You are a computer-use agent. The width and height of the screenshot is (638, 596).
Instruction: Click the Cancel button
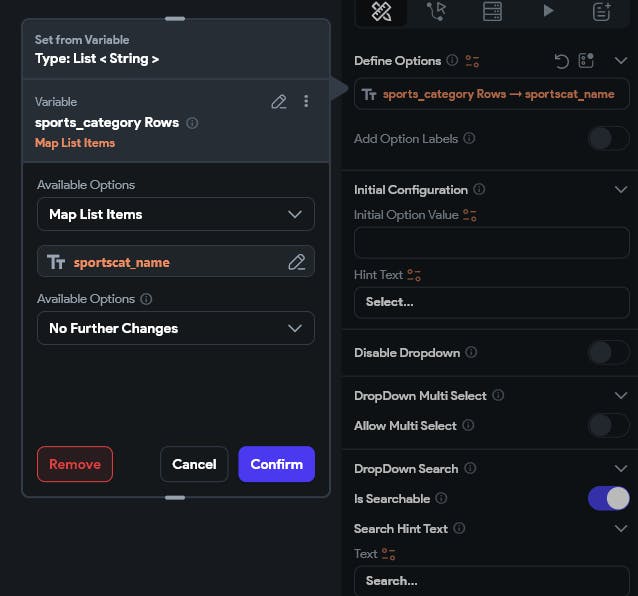tap(194, 464)
